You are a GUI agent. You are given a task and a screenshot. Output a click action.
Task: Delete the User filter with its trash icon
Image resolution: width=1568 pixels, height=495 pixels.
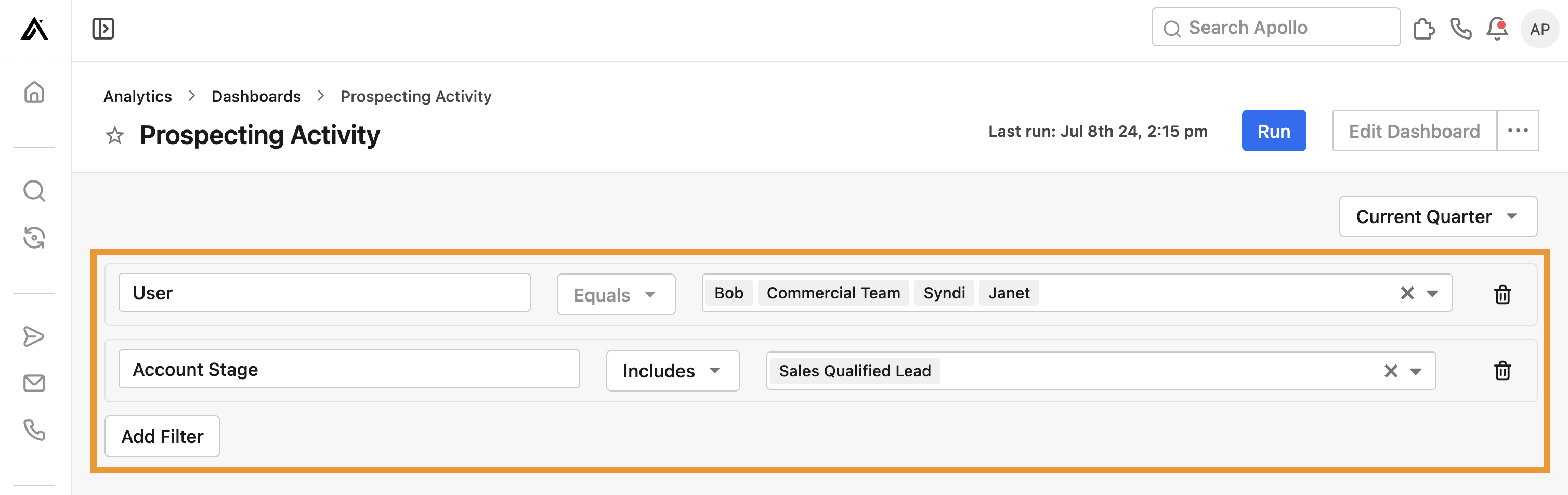coord(1502,295)
